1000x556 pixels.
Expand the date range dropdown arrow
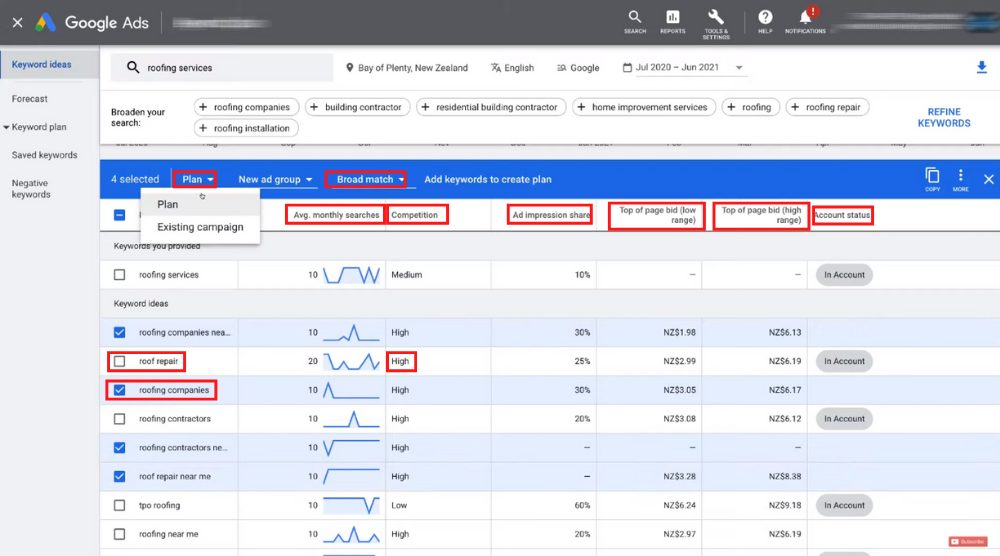739,68
